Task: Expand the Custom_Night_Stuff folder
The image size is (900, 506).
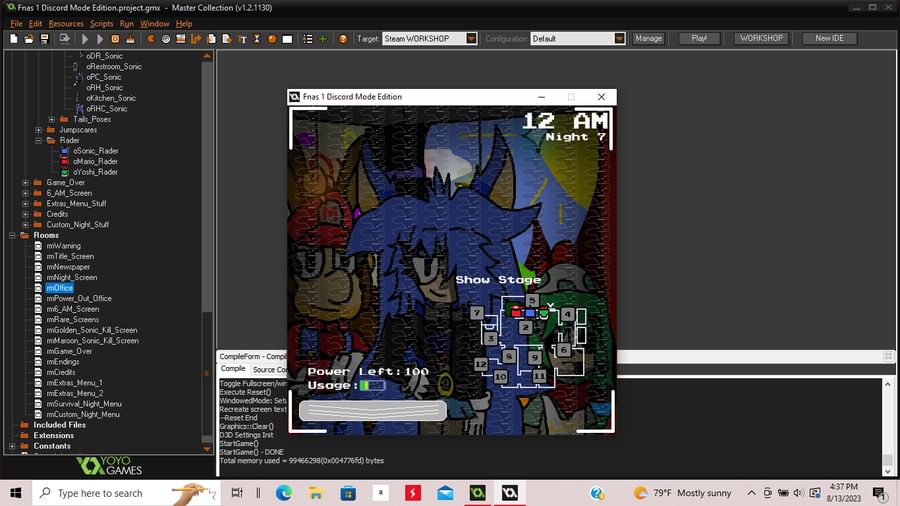Action: pyautogui.click(x=25, y=225)
